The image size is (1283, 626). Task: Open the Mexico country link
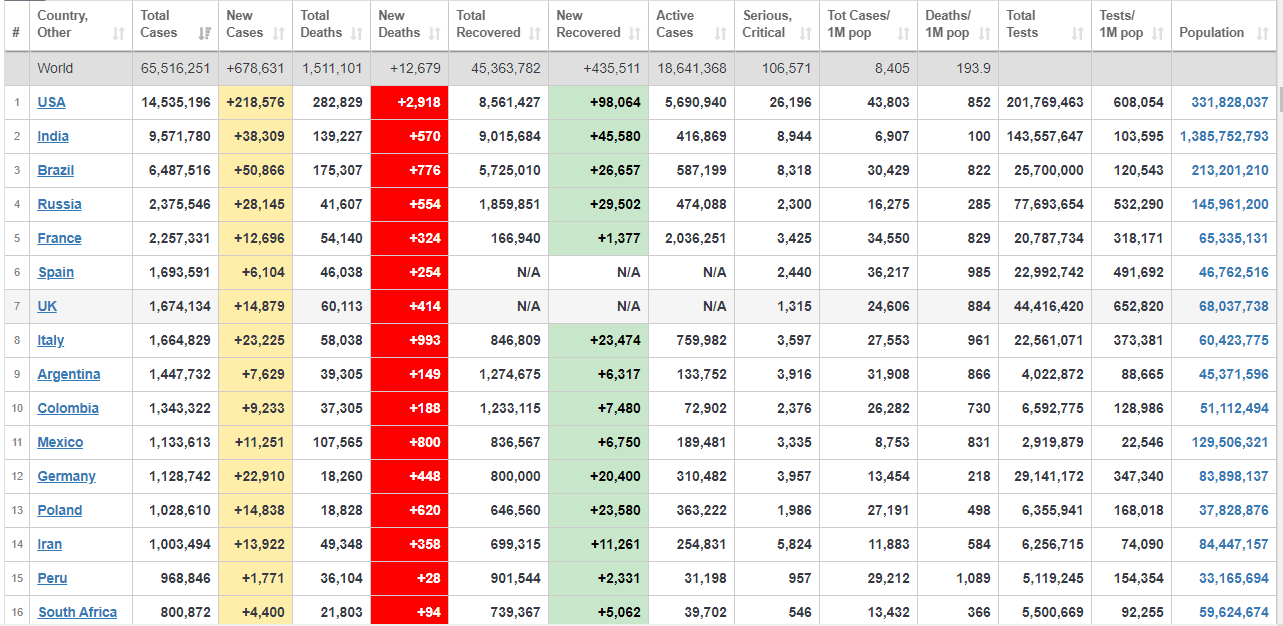pyautogui.click(x=61, y=442)
